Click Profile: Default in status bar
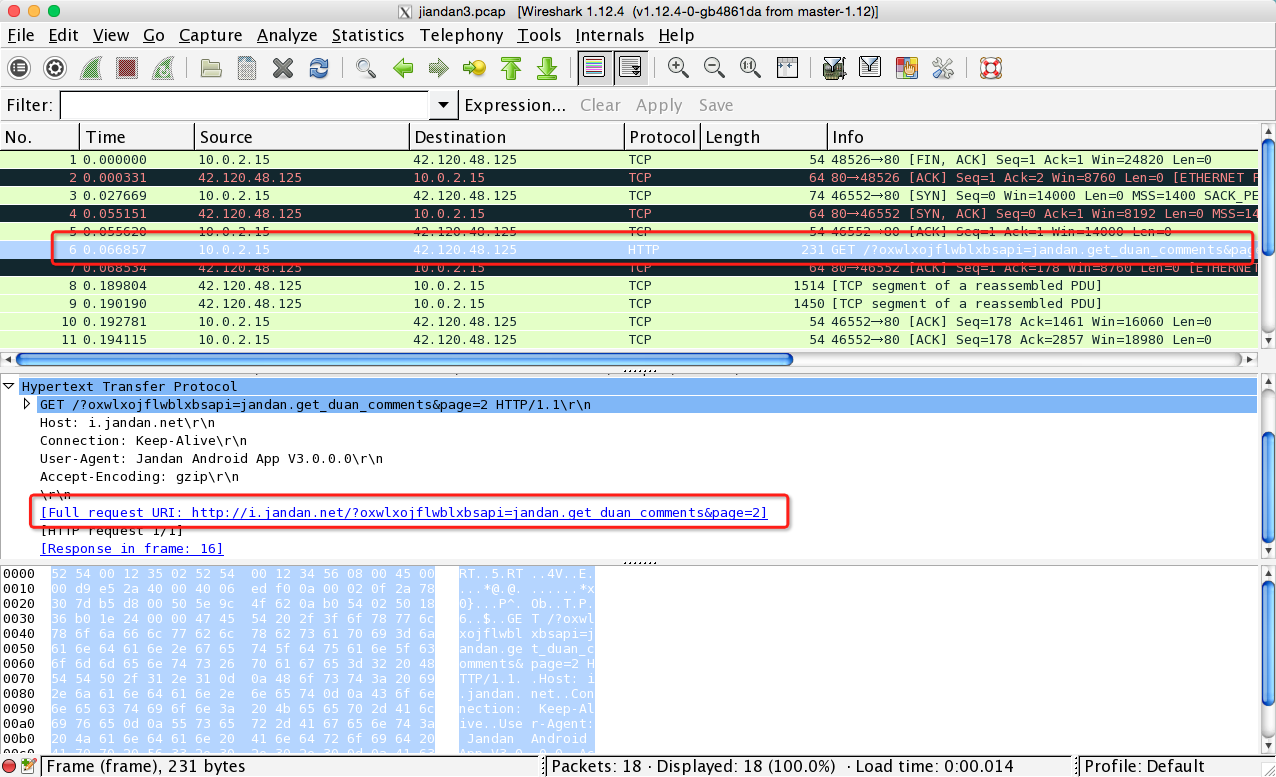This screenshot has width=1276, height=777. pos(1146,766)
